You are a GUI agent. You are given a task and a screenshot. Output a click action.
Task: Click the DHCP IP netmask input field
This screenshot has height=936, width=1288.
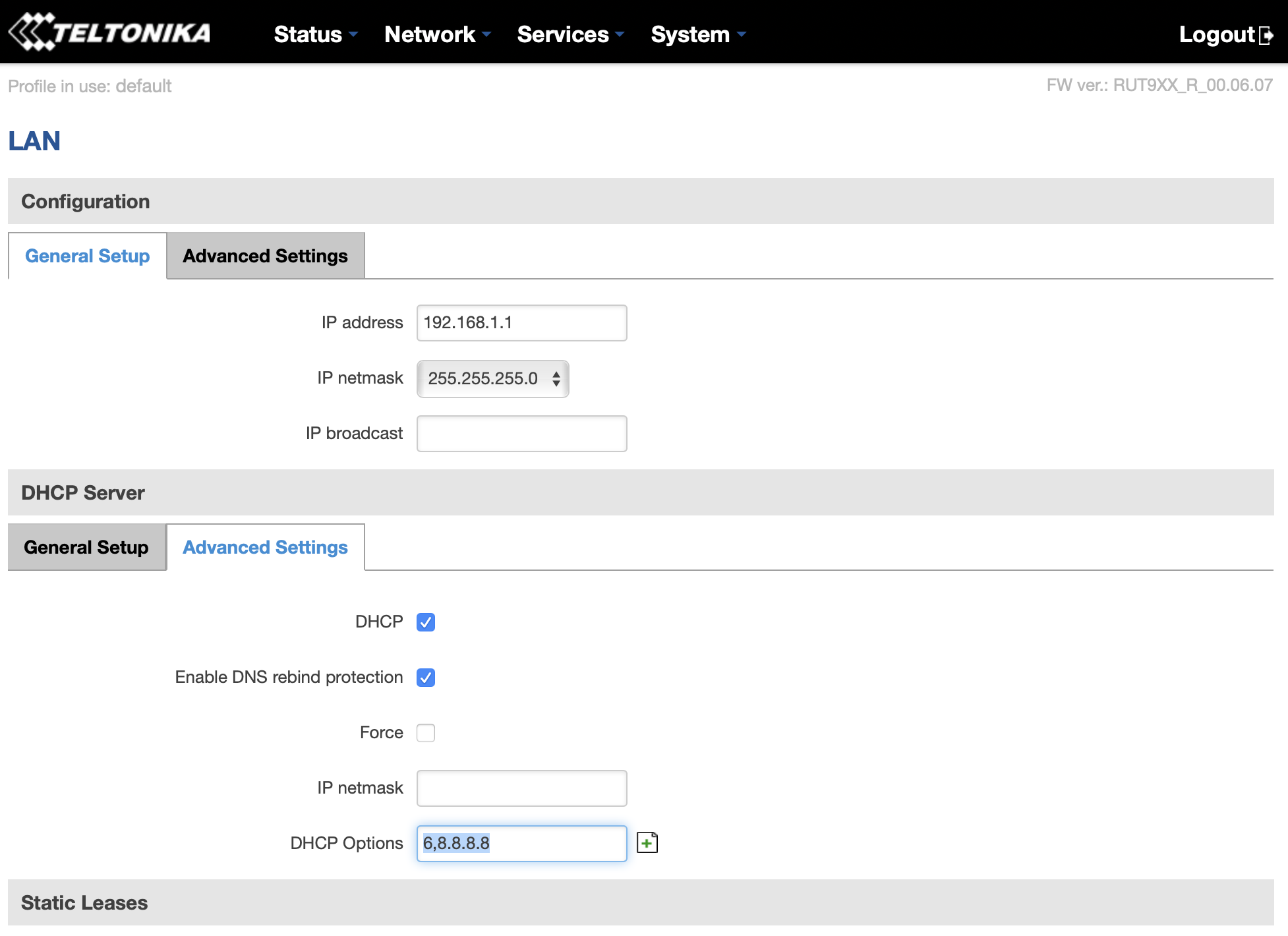click(x=521, y=788)
